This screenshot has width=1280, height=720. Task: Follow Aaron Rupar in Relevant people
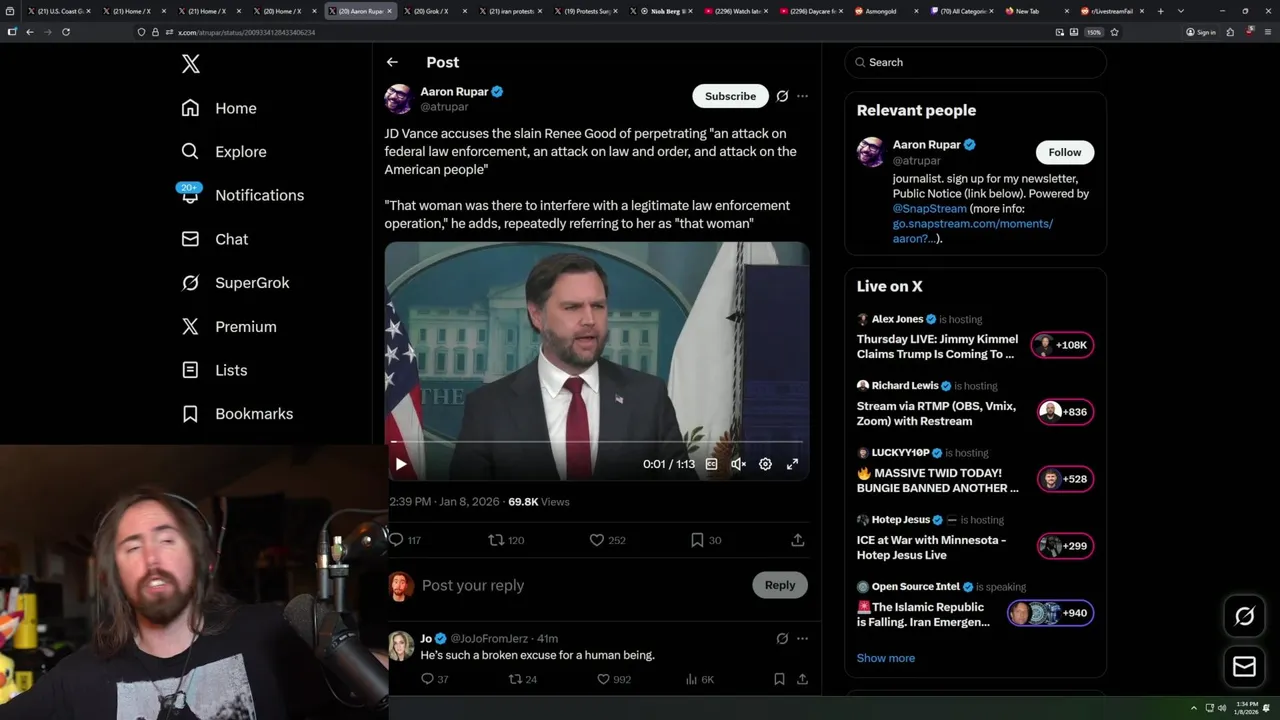[x=1064, y=152]
